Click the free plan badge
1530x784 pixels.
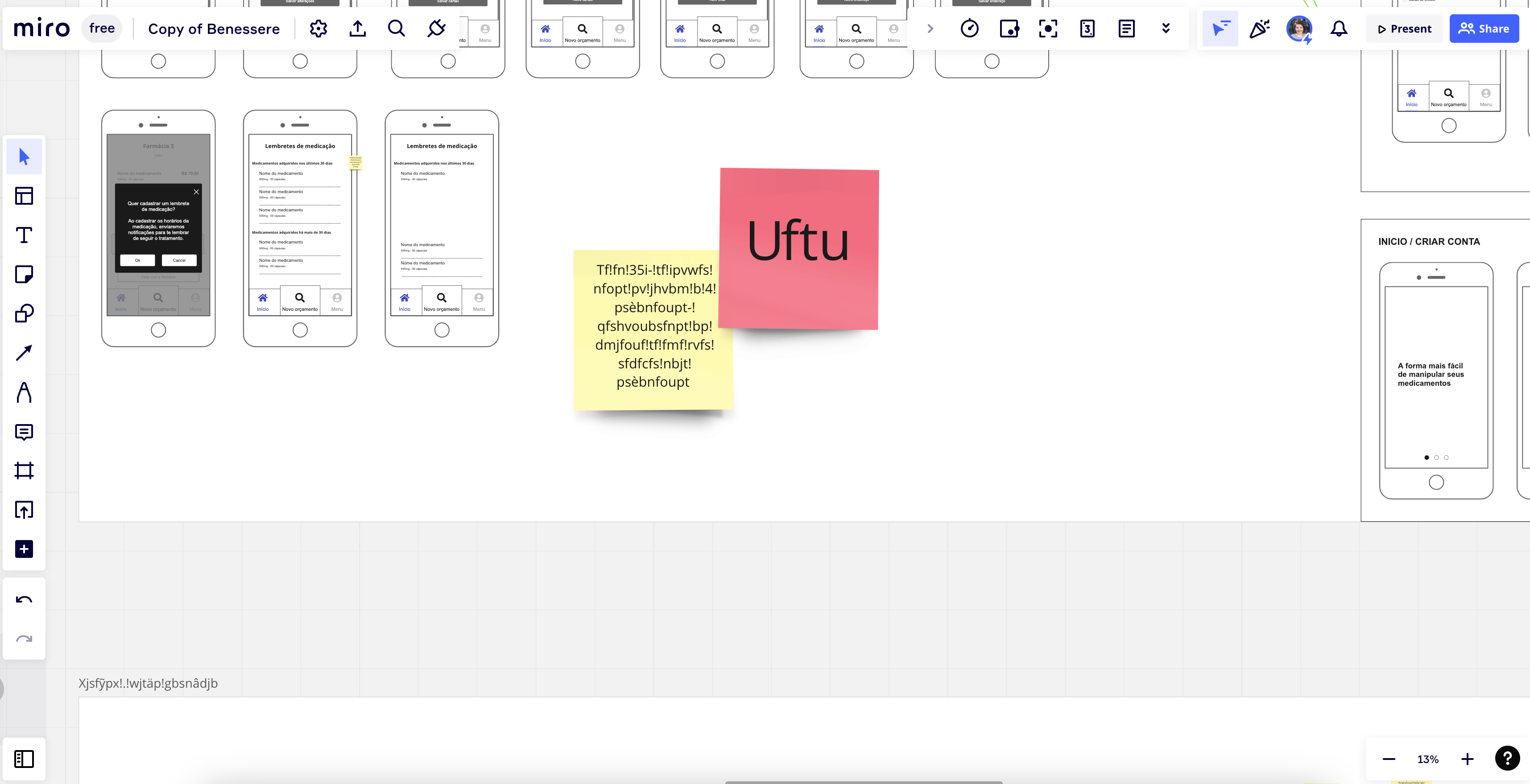point(102,29)
